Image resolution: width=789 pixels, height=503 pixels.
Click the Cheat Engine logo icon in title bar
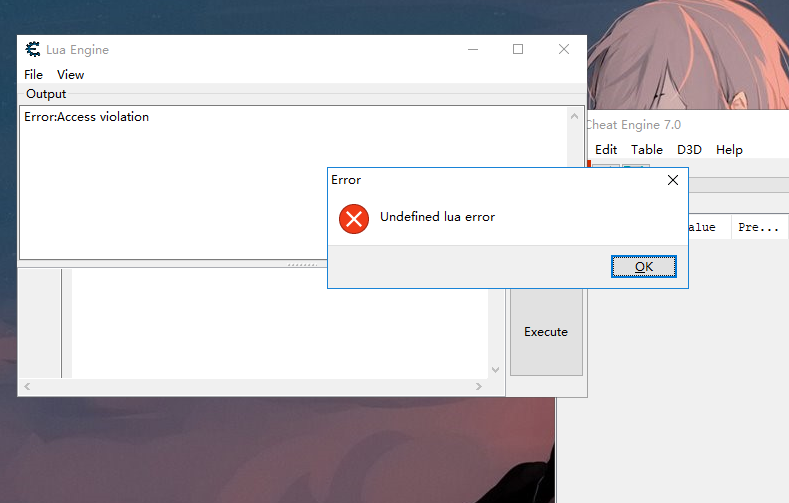pos(33,49)
